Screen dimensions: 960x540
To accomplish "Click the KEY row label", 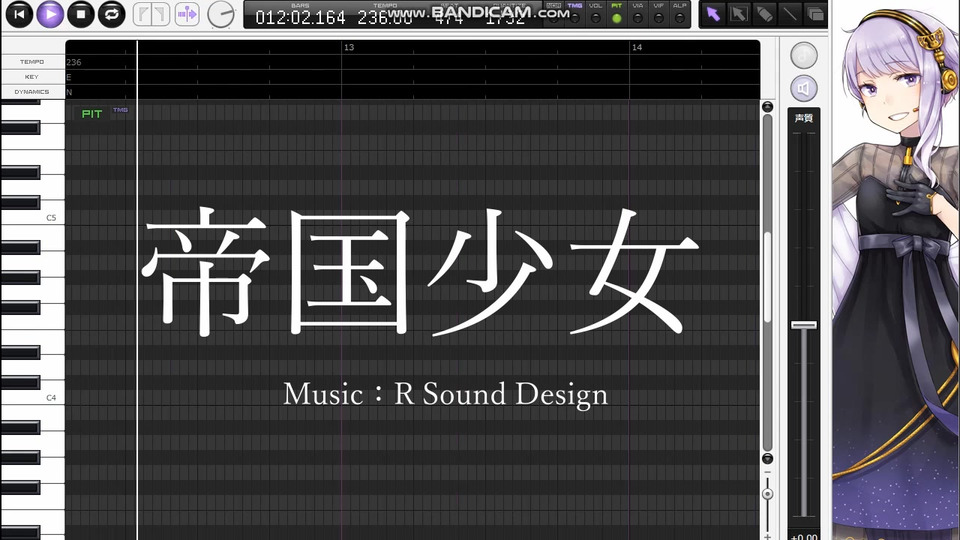I will click(x=32, y=77).
